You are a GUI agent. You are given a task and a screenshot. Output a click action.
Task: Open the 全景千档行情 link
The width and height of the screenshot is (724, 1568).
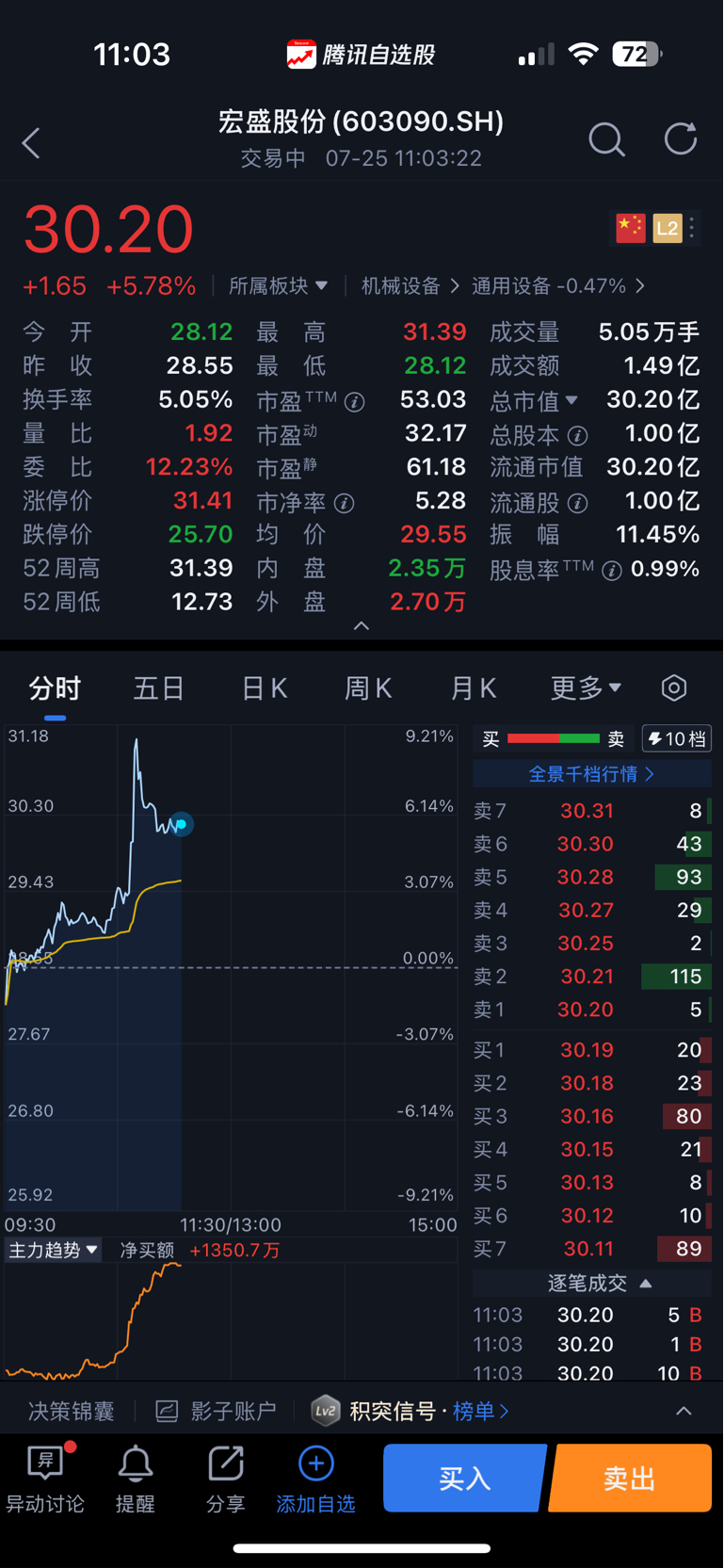(591, 774)
